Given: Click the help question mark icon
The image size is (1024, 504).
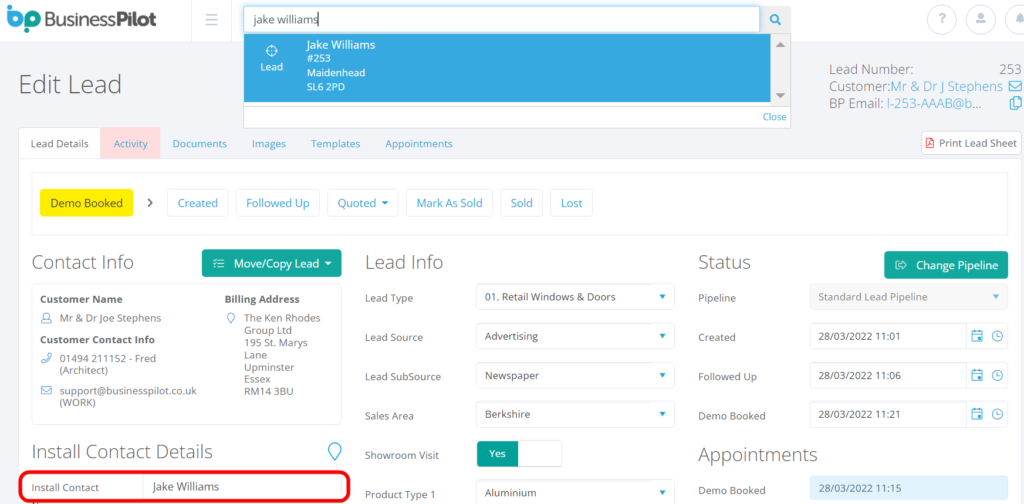Looking at the screenshot, I should click(x=941, y=19).
